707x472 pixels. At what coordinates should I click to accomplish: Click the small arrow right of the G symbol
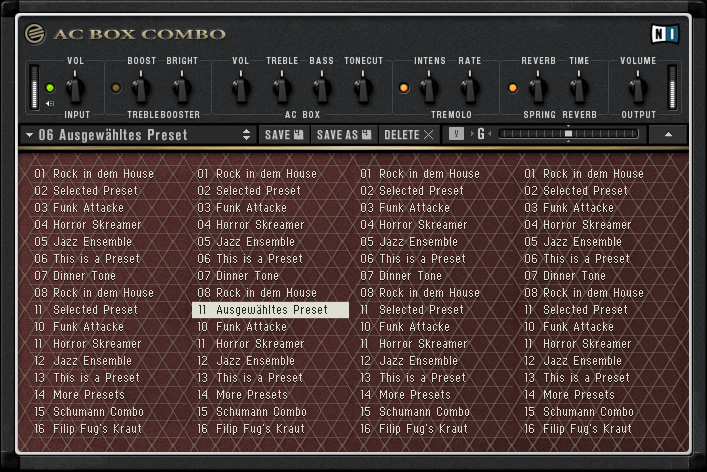click(490, 134)
